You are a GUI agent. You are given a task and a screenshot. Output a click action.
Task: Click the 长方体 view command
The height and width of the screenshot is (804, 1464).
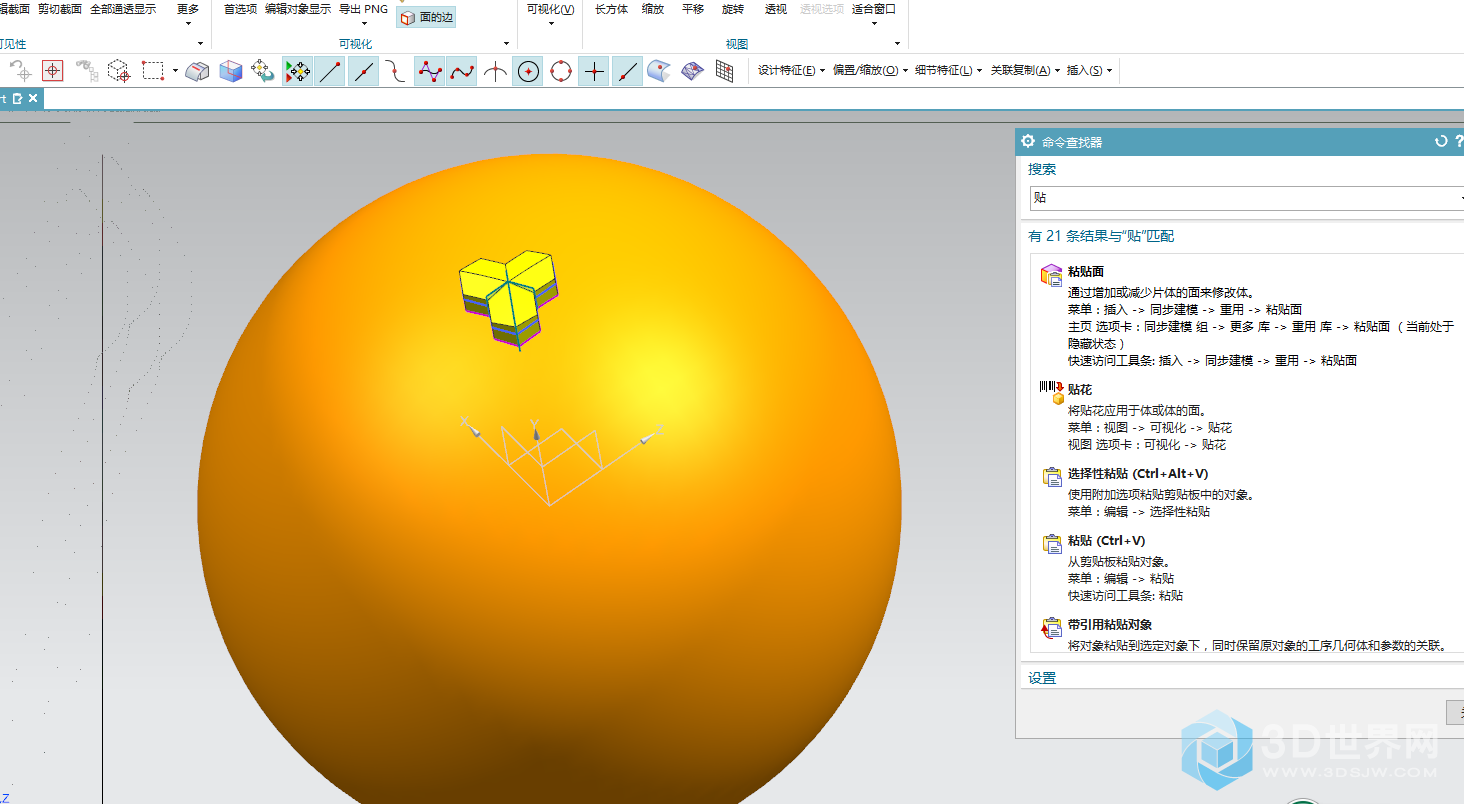click(x=611, y=9)
